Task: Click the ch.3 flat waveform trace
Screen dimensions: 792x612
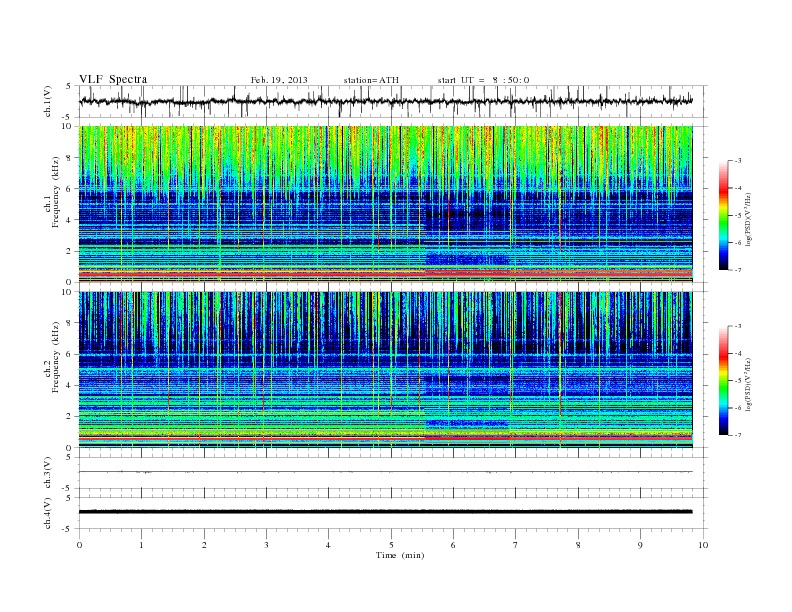Action: pyautogui.click(x=385, y=472)
